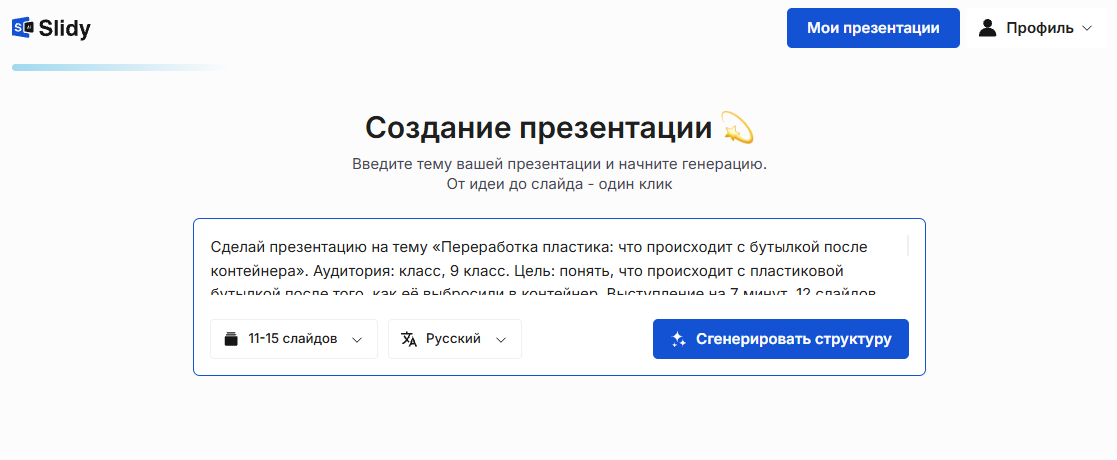Expand the slide count chevron arrow
This screenshot has width=1117, height=460.
click(x=358, y=340)
